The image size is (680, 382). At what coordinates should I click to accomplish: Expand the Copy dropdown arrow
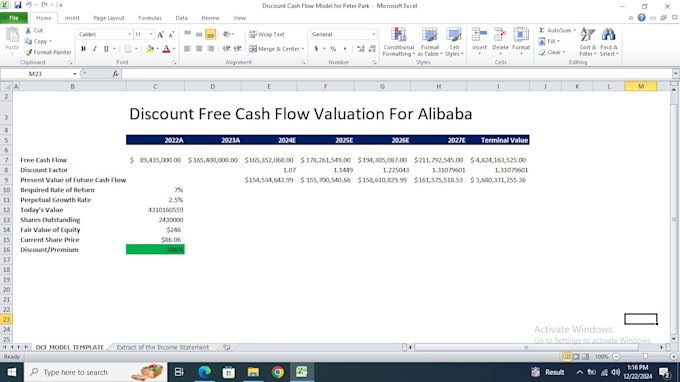click(x=50, y=42)
